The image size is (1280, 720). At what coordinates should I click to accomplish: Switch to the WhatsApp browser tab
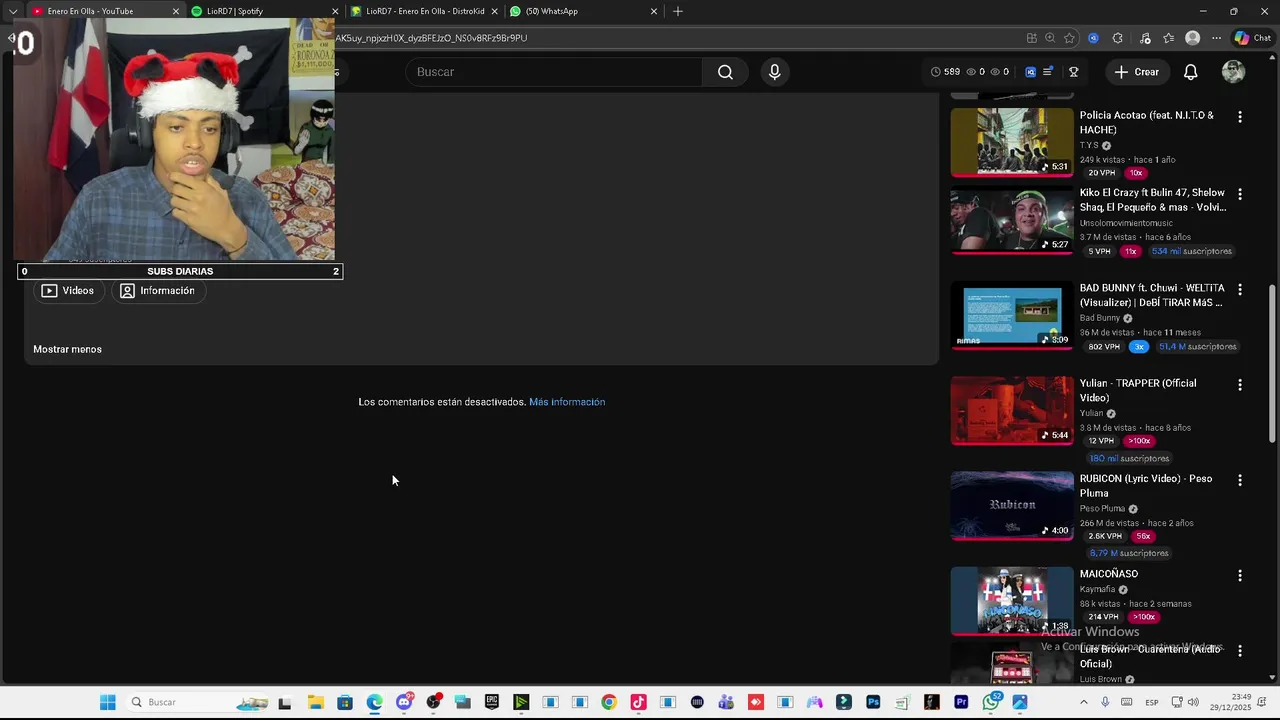pyautogui.click(x=583, y=11)
